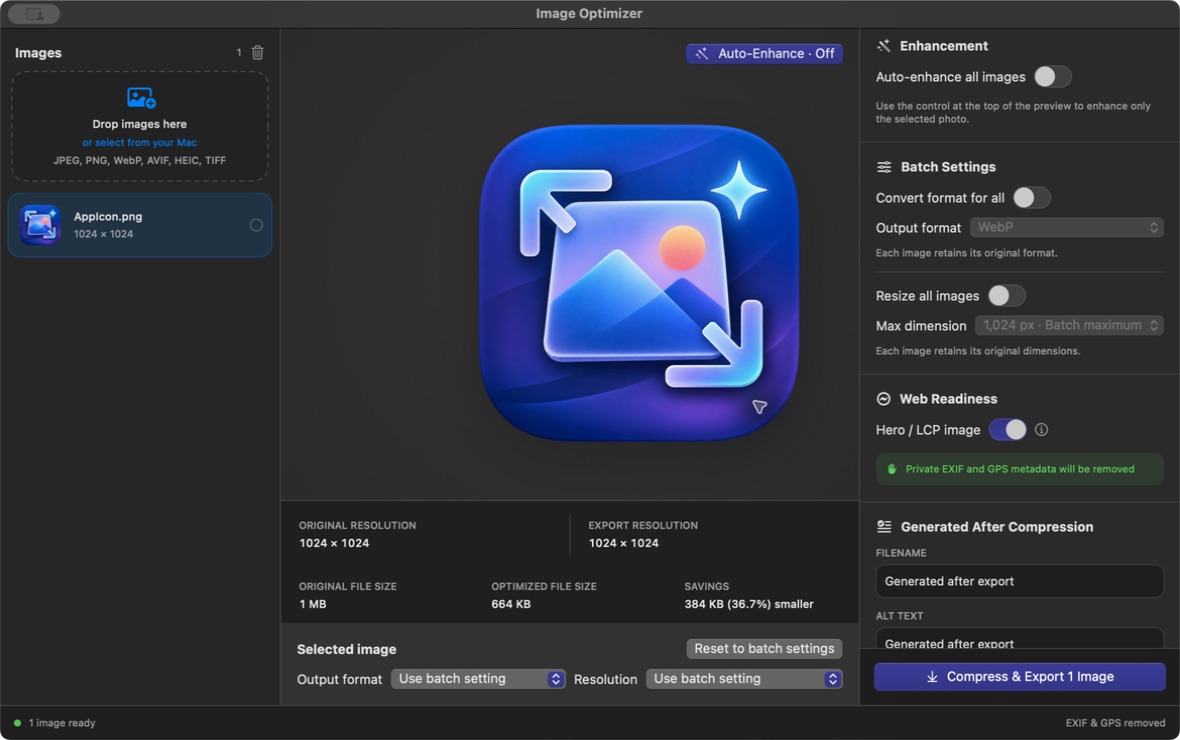Click the 'Drop images here' label
This screenshot has width=1180, height=740.
click(x=139, y=124)
